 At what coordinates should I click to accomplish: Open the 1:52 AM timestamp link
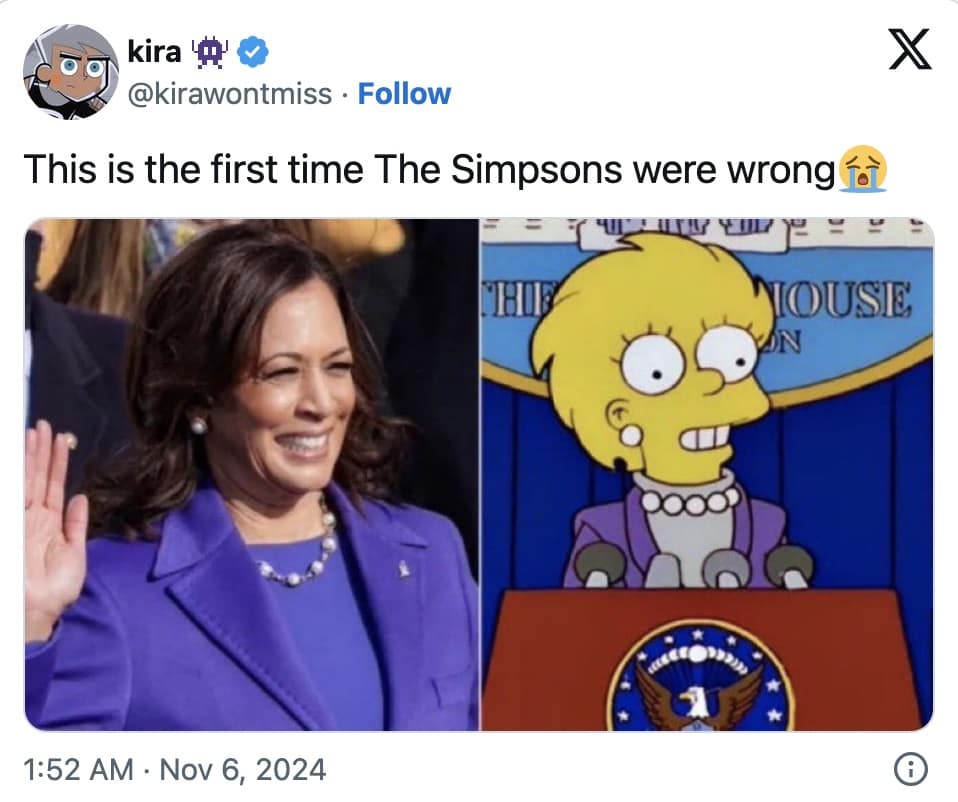click(78, 769)
